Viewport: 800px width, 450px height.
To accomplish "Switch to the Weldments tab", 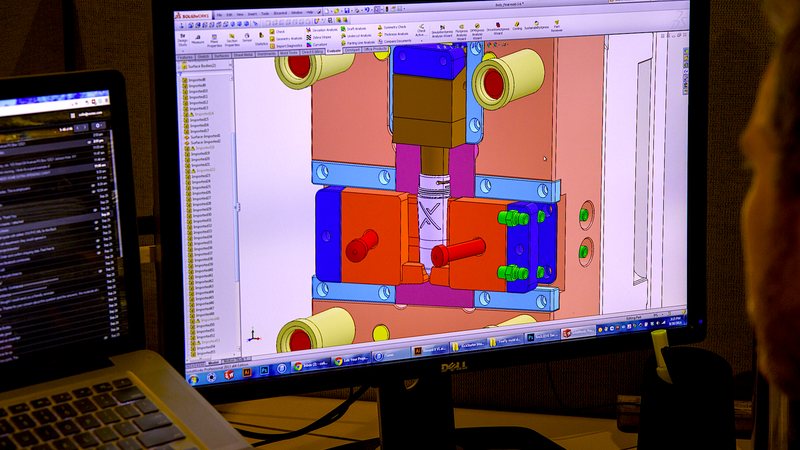I will pyautogui.click(x=266, y=54).
